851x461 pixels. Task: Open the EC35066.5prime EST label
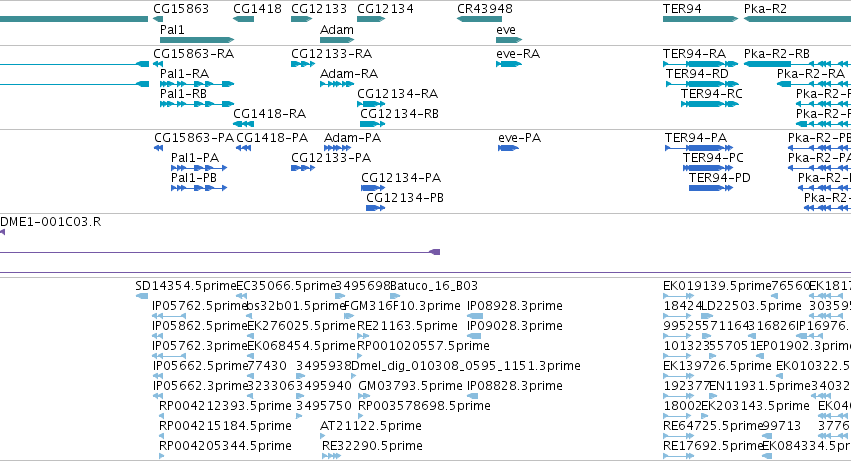[x=286, y=286]
